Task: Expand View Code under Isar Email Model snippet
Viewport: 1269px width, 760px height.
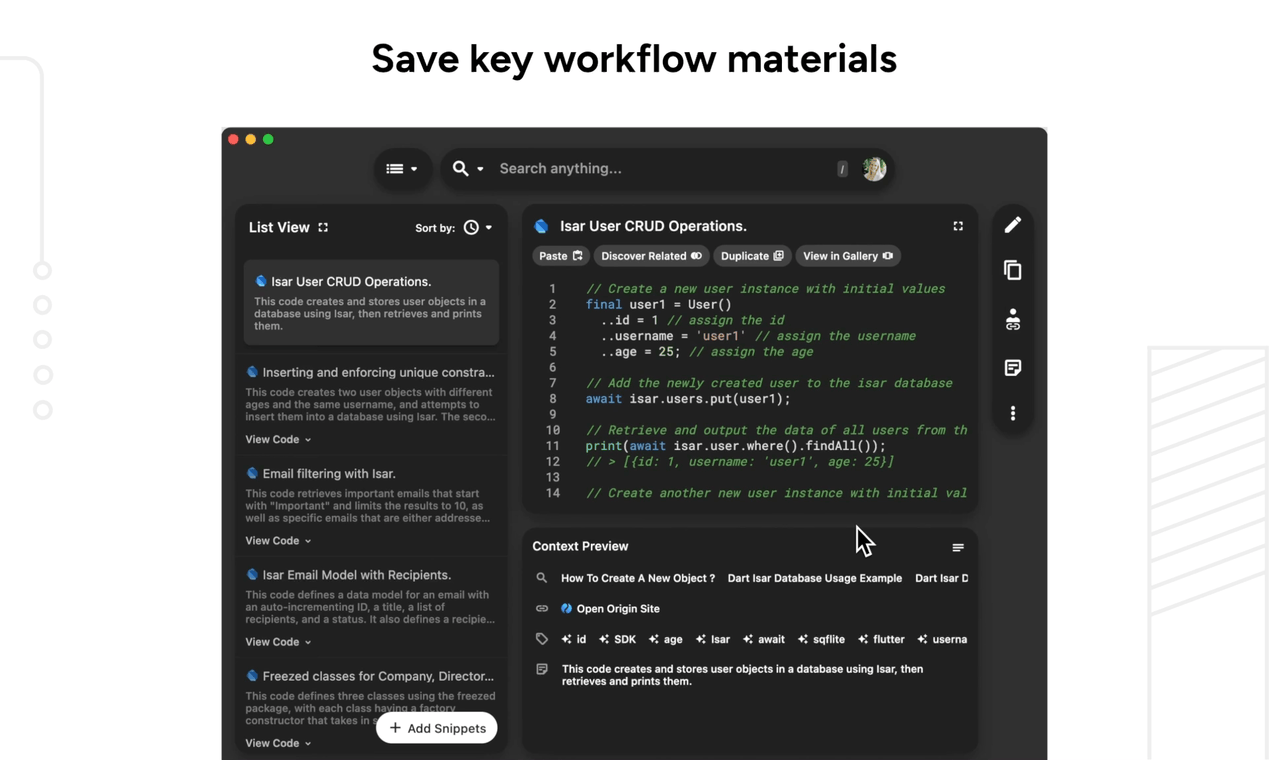Action: 278,642
